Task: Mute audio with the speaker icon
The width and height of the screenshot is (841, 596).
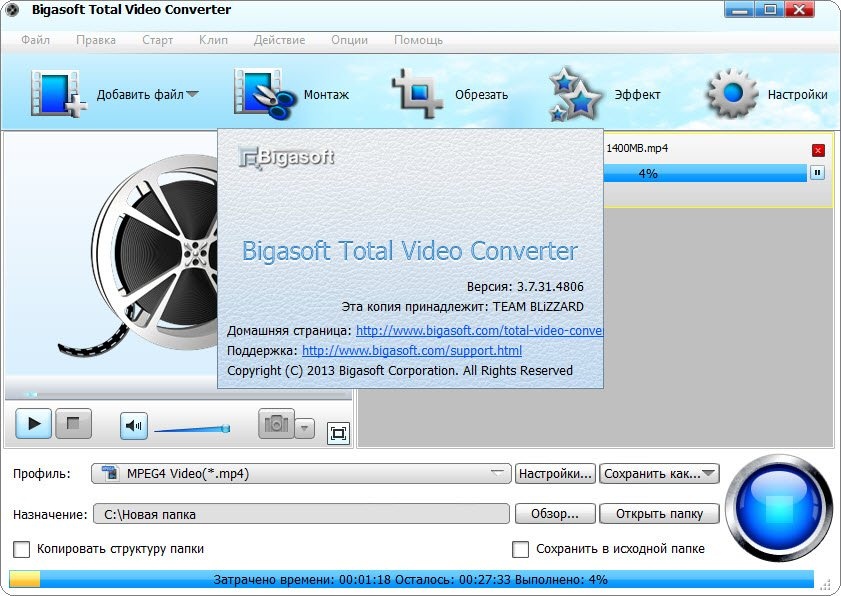Action: (134, 425)
